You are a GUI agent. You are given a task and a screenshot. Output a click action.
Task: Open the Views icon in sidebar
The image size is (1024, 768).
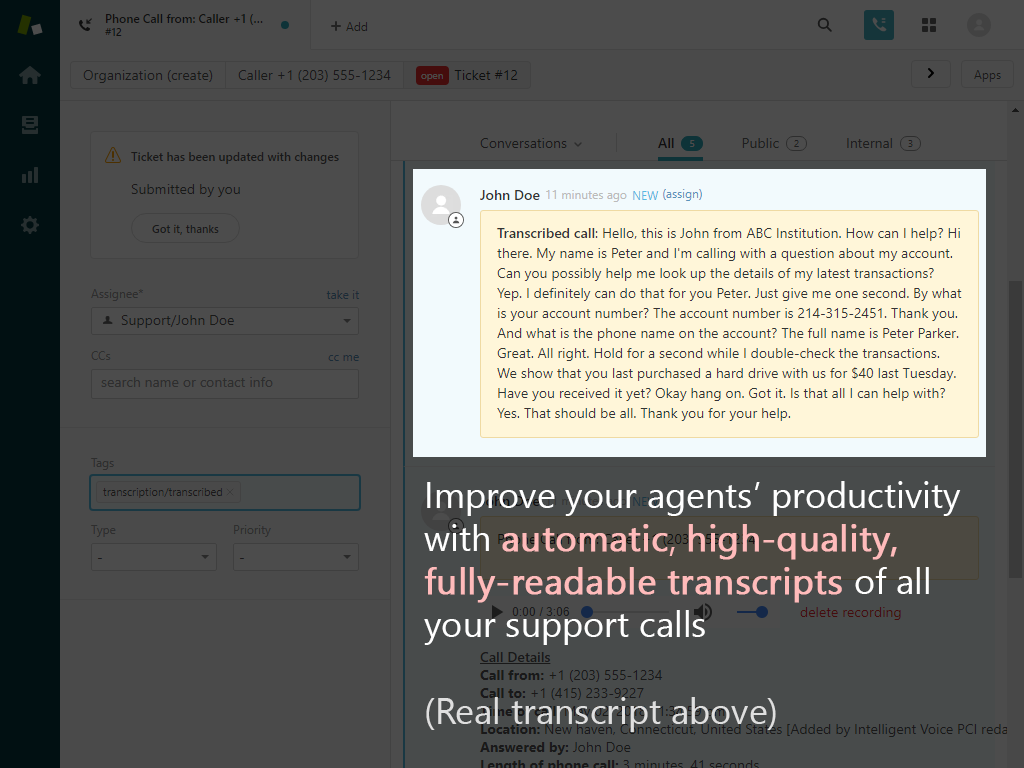point(29,125)
